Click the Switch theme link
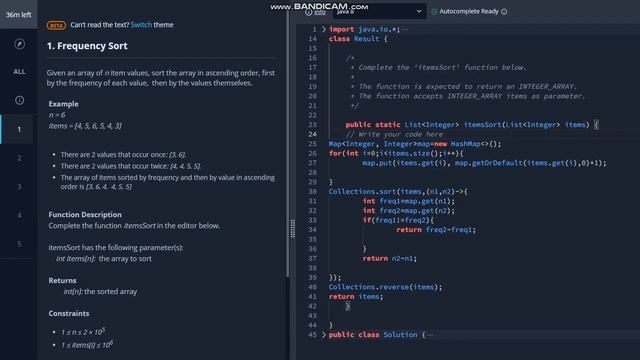 point(141,25)
